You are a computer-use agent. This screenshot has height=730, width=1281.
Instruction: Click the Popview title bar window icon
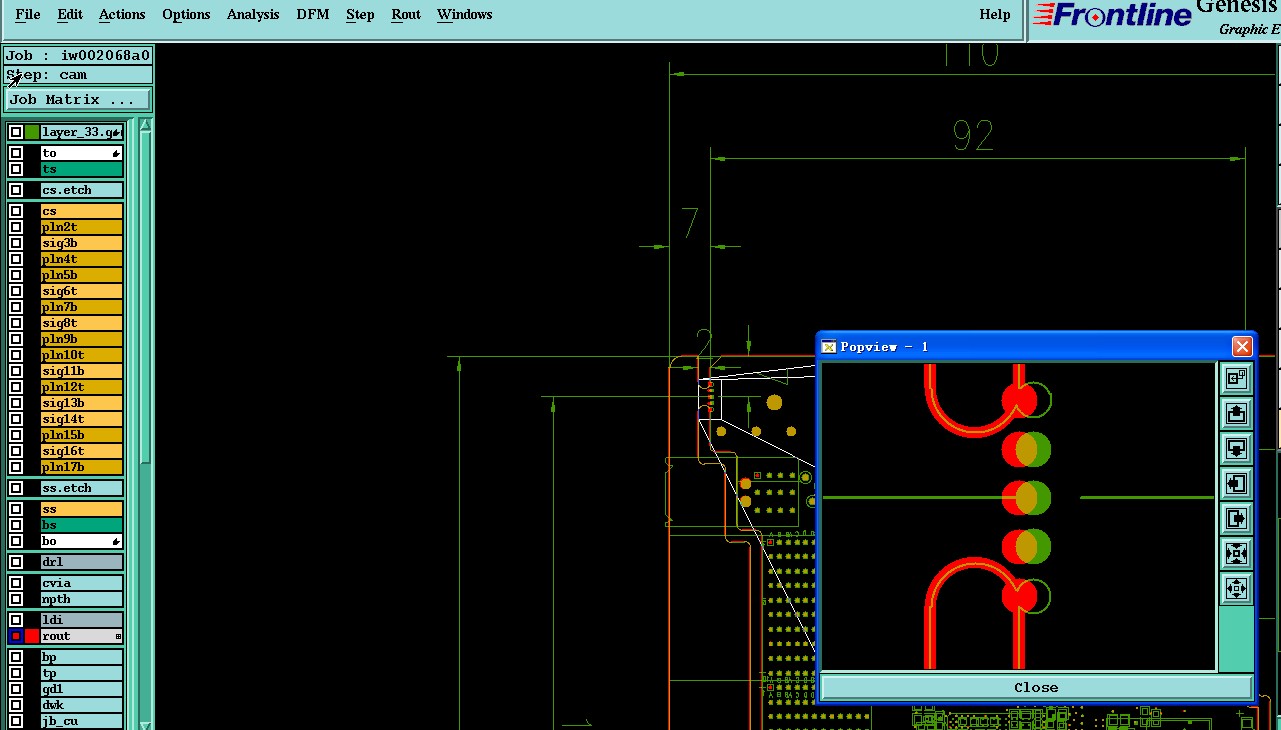(828, 346)
